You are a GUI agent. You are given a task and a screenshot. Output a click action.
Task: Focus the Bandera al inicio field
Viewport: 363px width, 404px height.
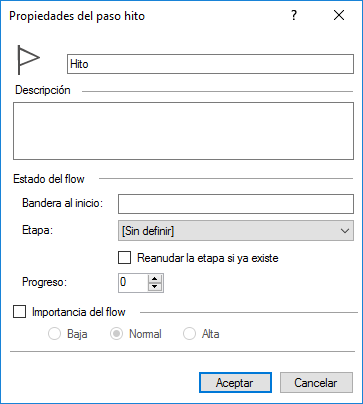[236, 204]
